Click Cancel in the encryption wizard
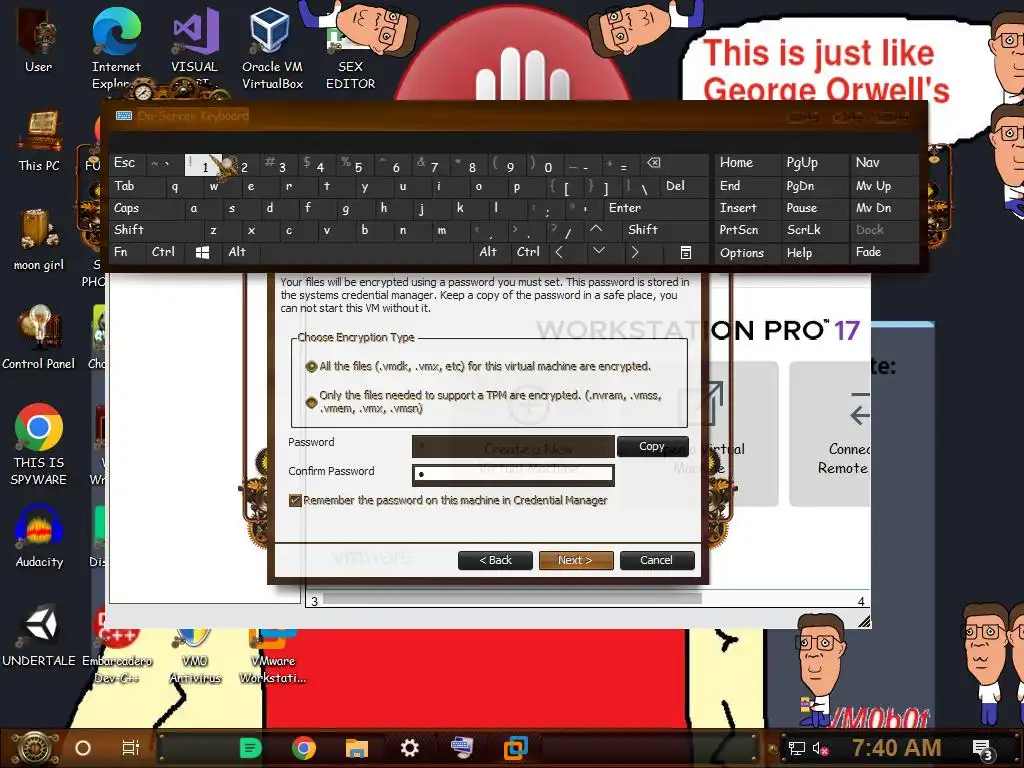1024x768 pixels. [x=656, y=560]
